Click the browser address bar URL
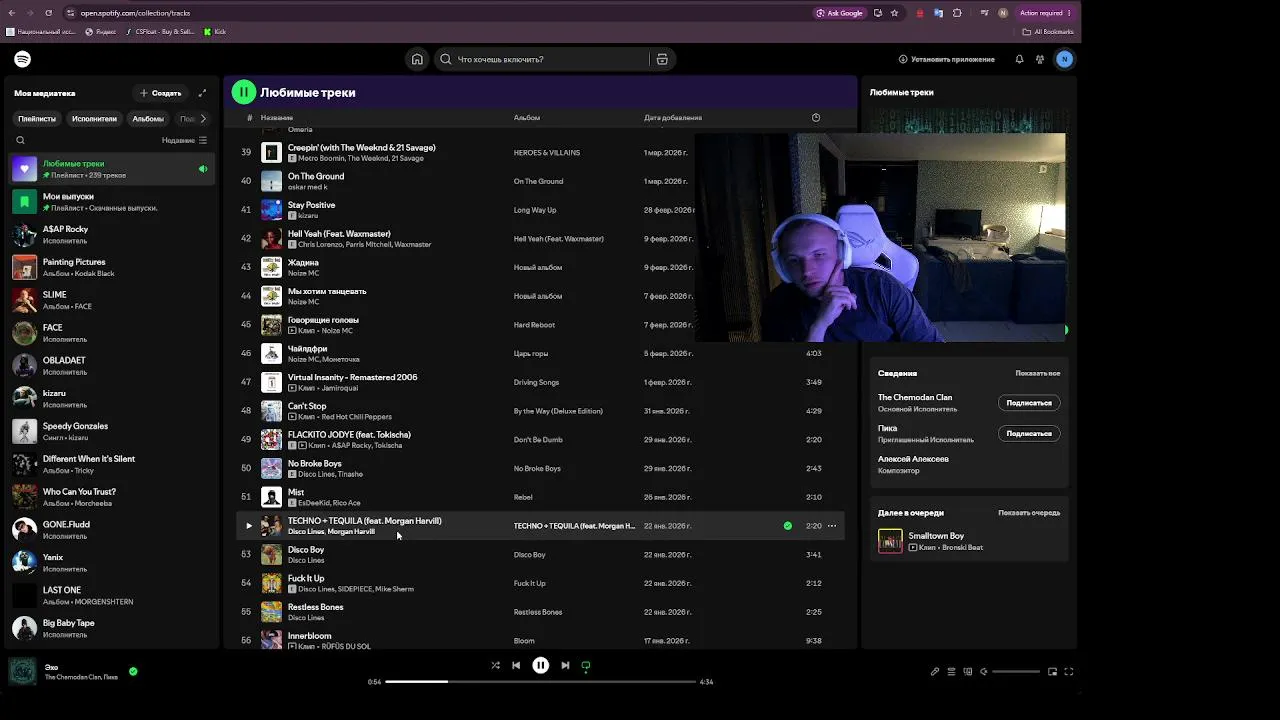 tap(135, 13)
